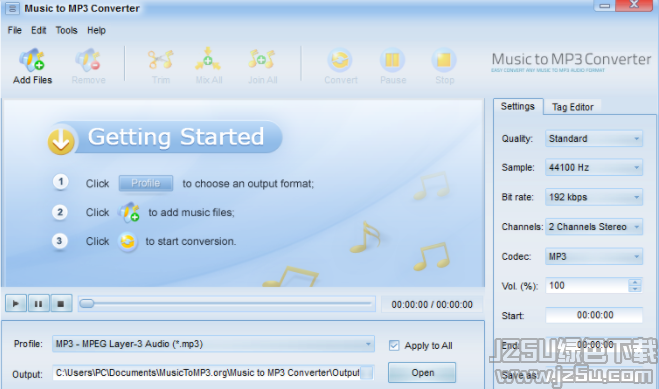Switch to the Settings tab
659x389 pixels.
point(518,106)
